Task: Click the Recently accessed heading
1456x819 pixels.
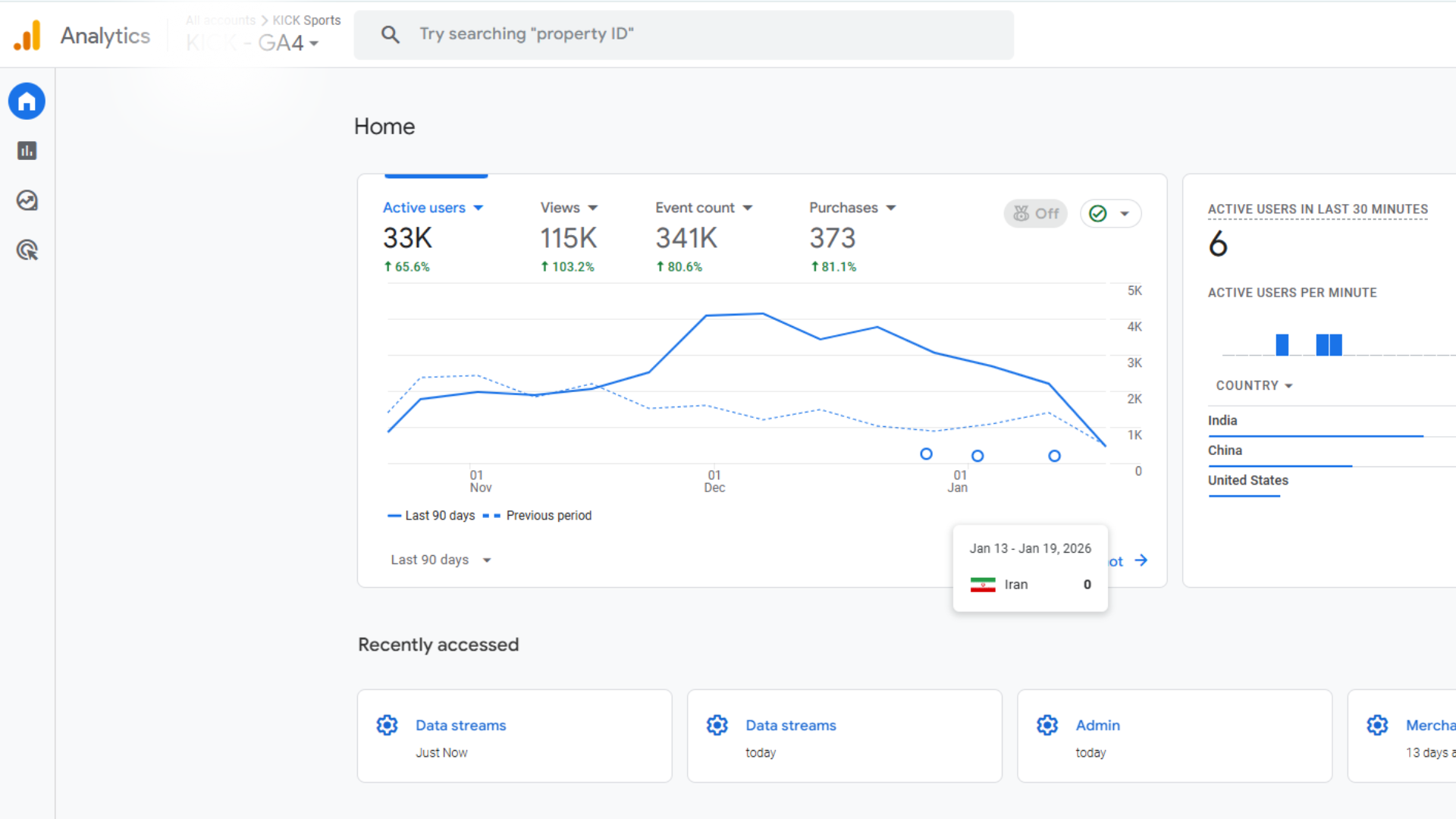Action: pyautogui.click(x=438, y=645)
